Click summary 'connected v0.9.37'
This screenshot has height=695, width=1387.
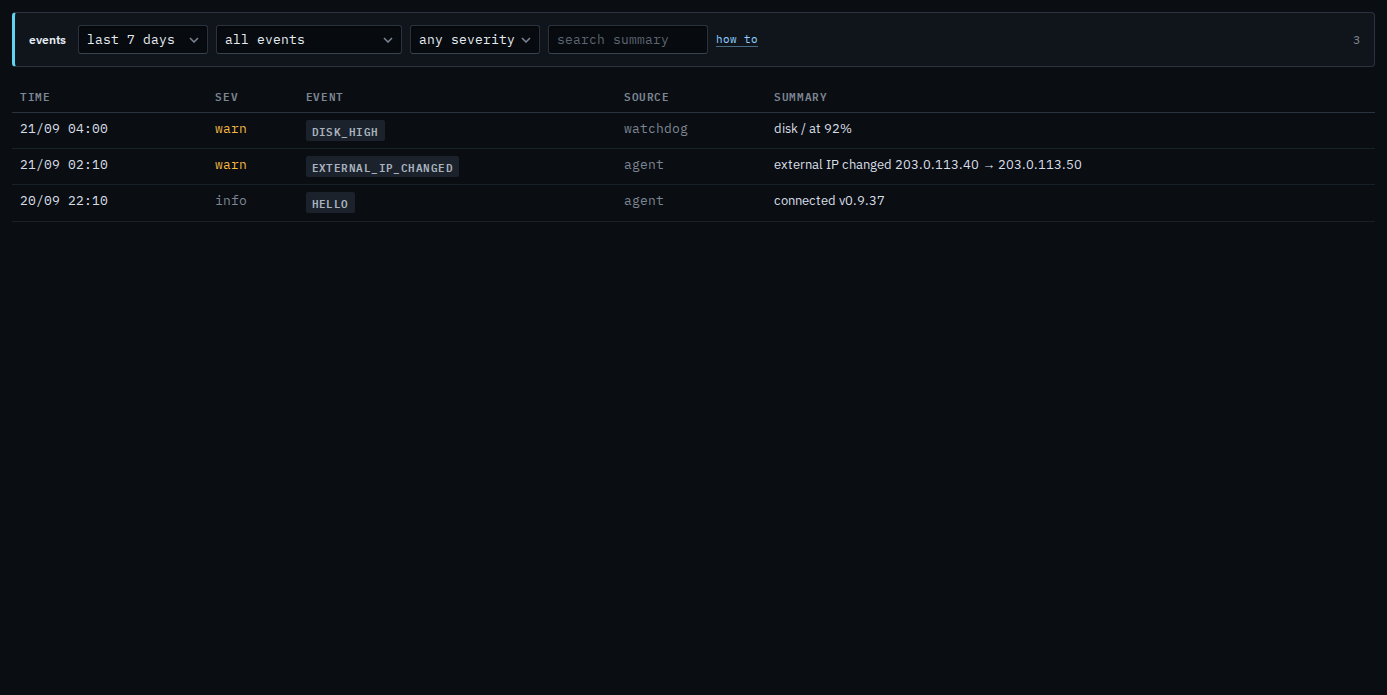pyautogui.click(x=829, y=201)
